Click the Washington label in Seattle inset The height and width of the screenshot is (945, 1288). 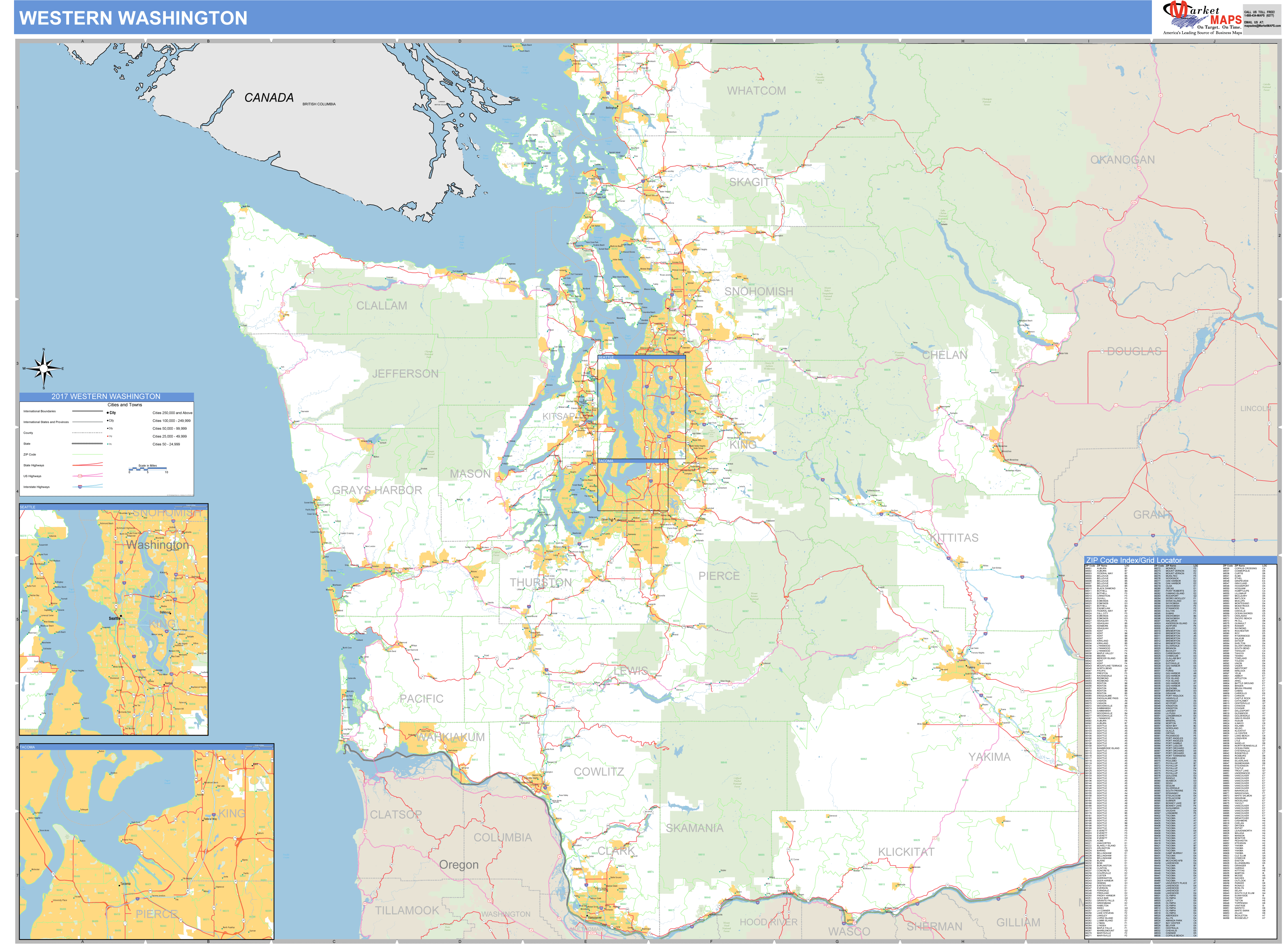(x=158, y=544)
